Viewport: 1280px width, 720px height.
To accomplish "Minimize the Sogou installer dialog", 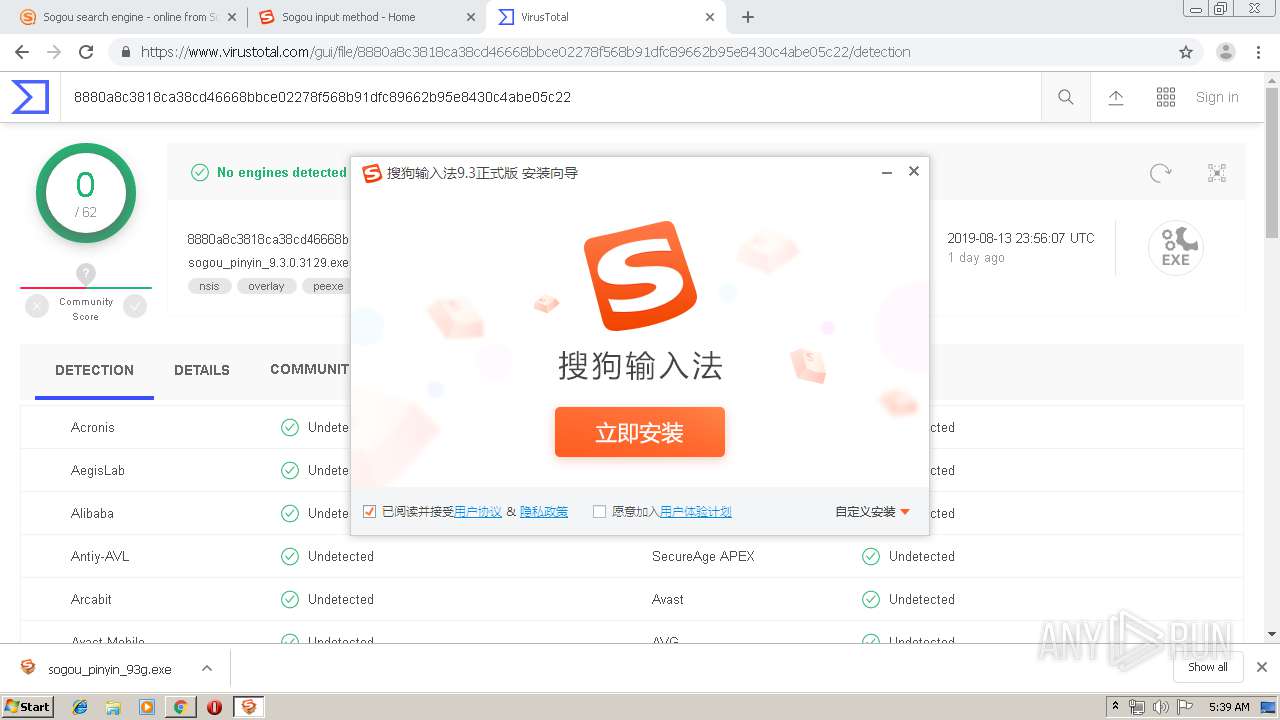I will point(886,172).
